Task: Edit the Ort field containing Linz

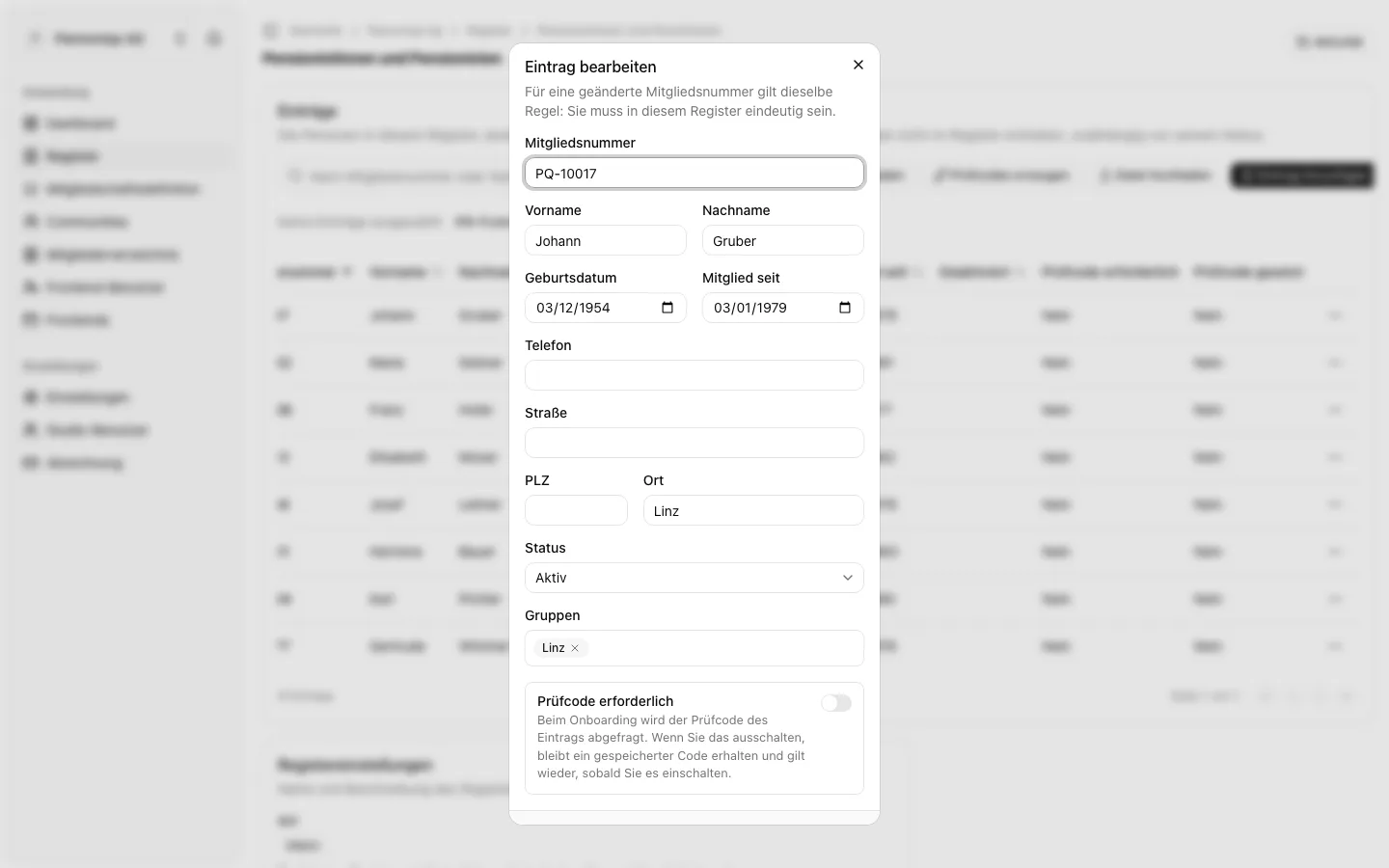Action: pyautogui.click(x=753, y=510)
